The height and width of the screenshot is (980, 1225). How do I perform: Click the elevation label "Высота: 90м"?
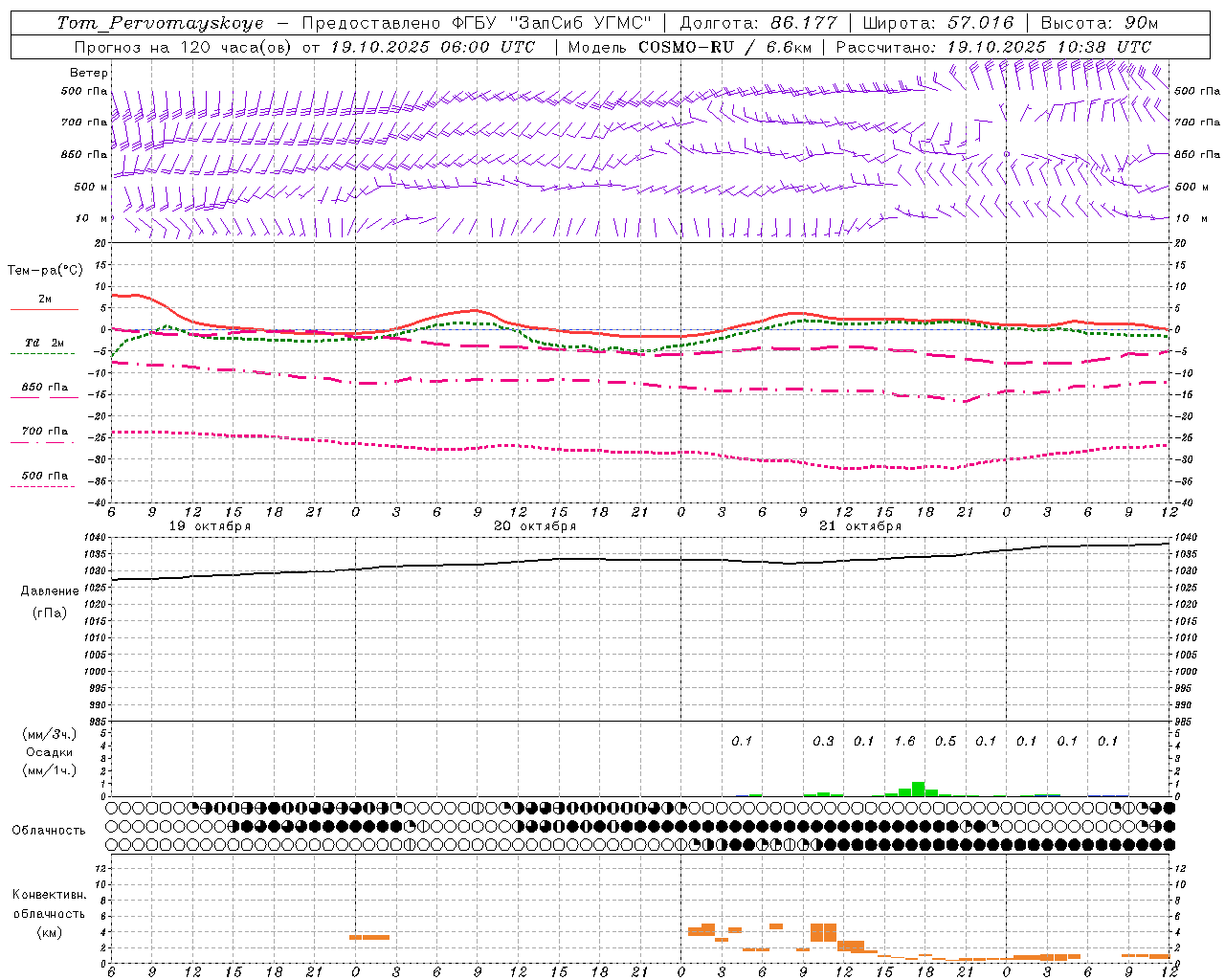(1099, 23)
